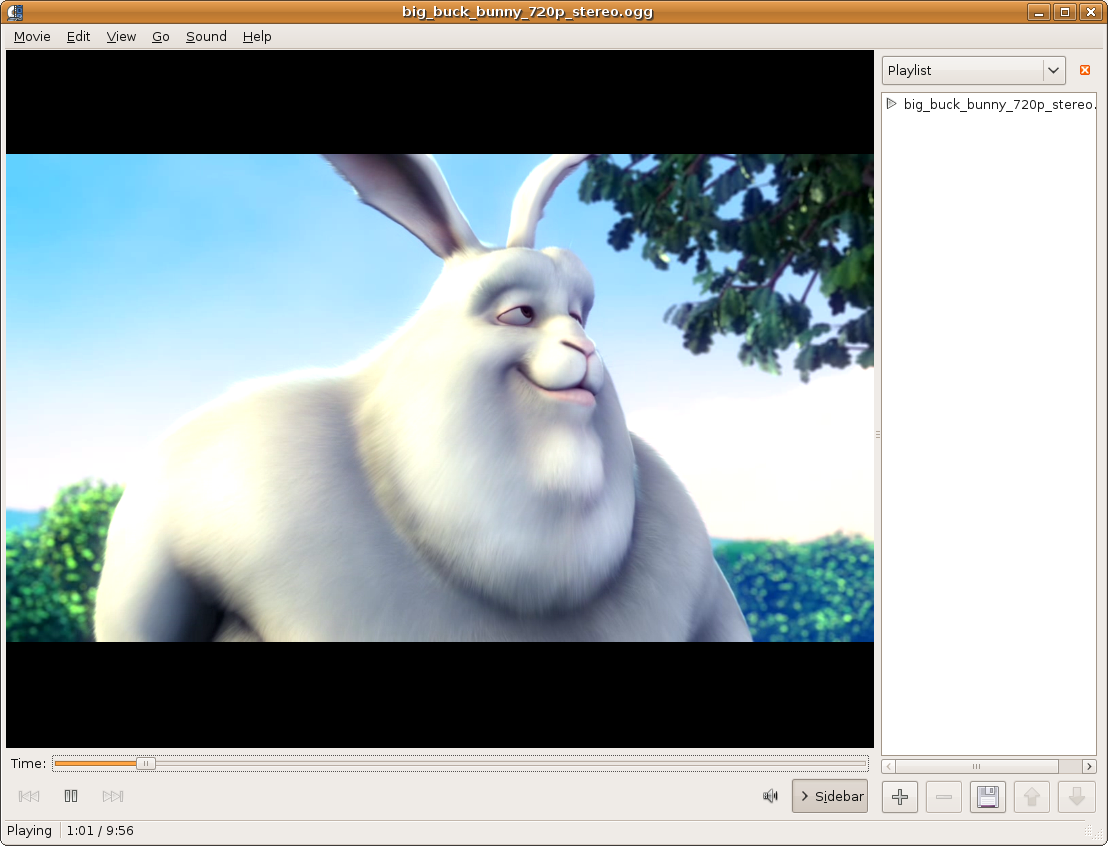The height and width of the screenshot is (846, 1108).
Task: Click the volume speaker icon
Action: coord(770,797)
